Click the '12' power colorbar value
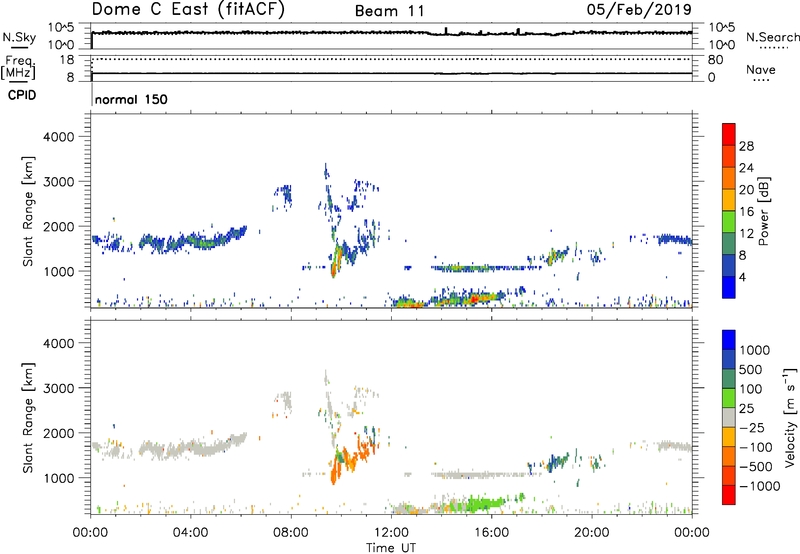The height and width of the screenshot is (554, 800). click(x=746, y=234)
